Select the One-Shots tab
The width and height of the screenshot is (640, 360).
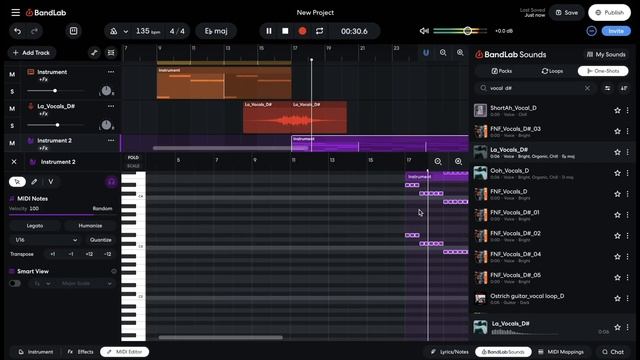[x=603, y=71]
